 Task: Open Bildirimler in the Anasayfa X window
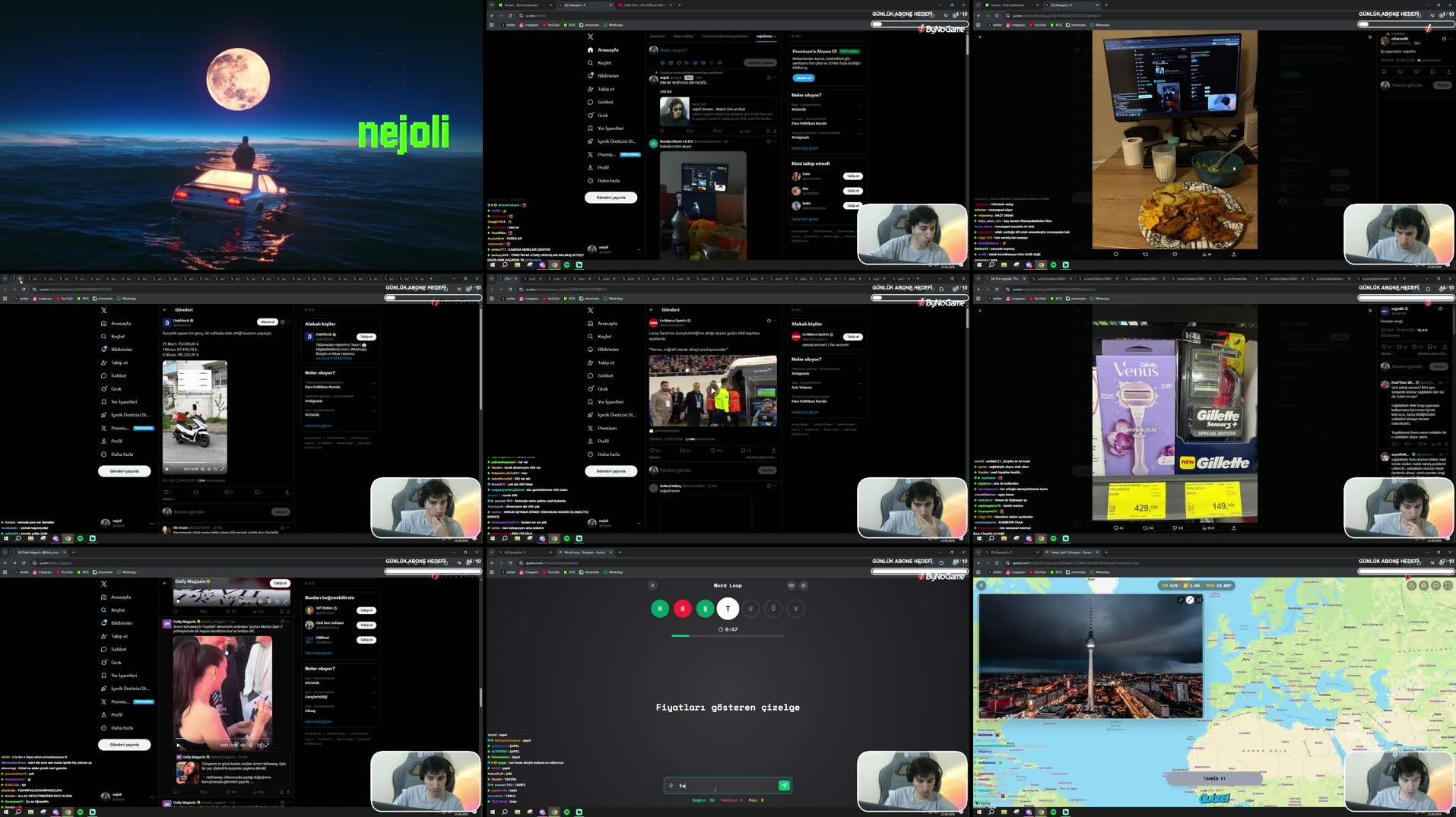point(602,76)
